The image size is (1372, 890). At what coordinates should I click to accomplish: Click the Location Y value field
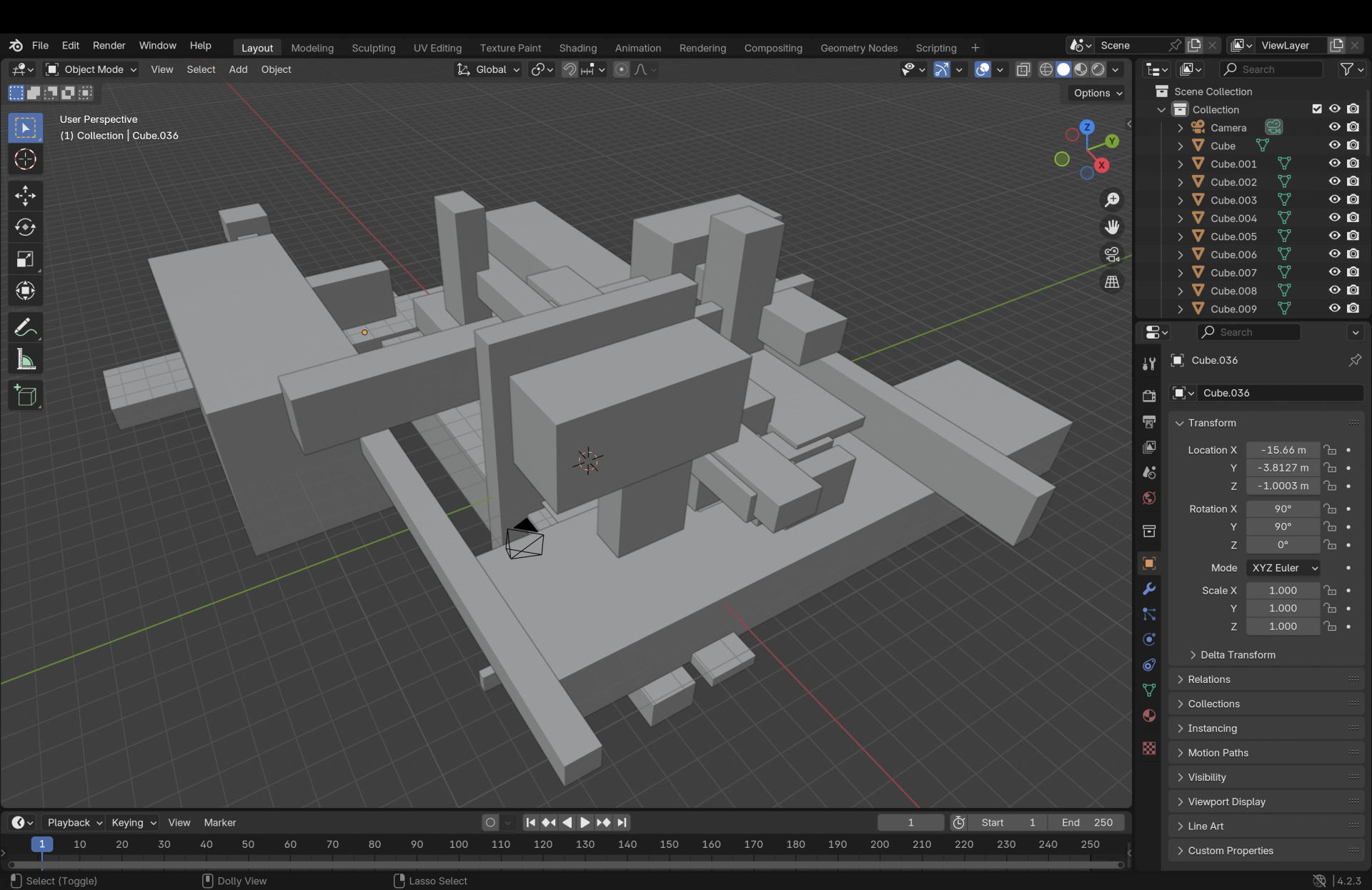[1283, 468]
